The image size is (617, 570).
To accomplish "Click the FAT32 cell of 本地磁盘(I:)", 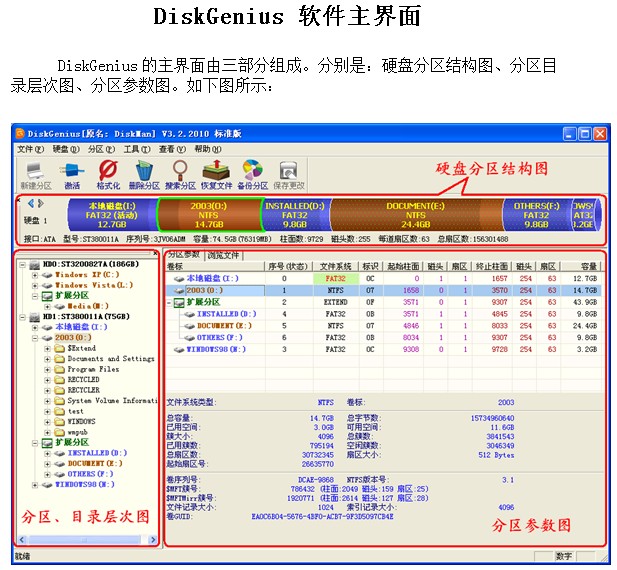I will [x=336, y=279].
